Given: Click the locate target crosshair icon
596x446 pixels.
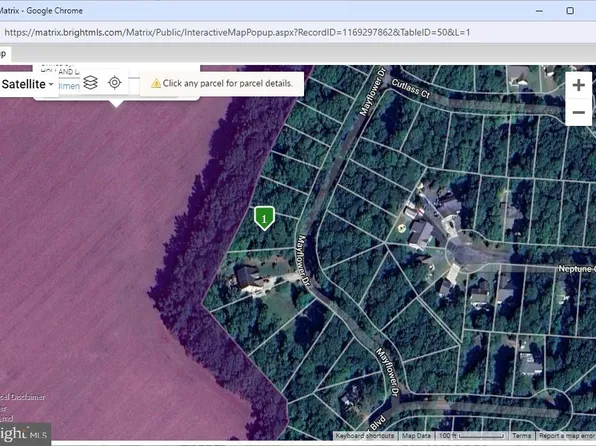Looking at the screenshot, I should pos(114,83).
